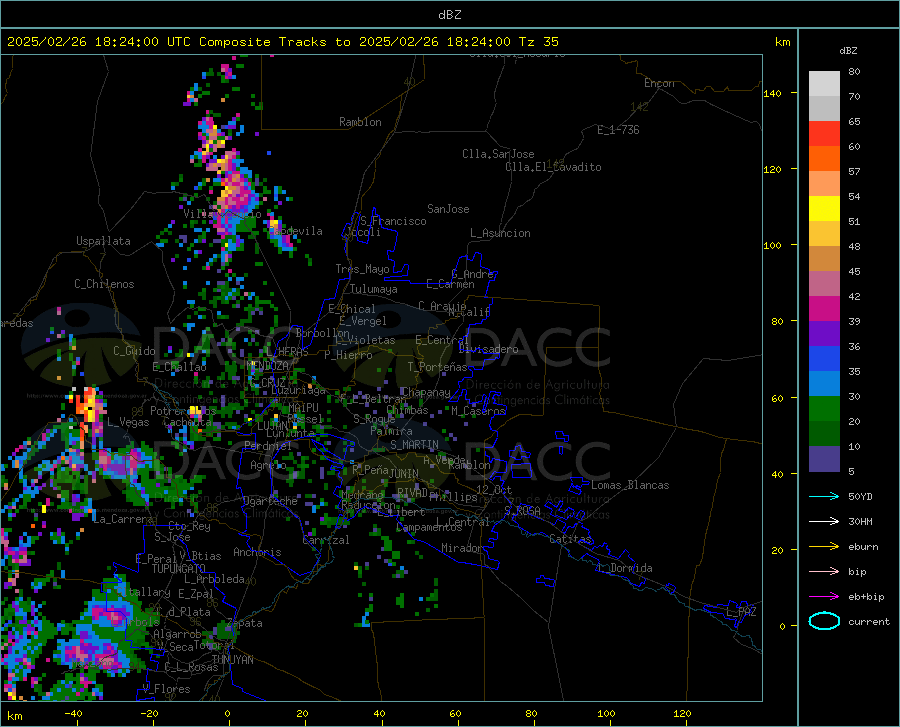The image size is (900, 727).
Task: Click the 'Encon' map label
Action: (x=659, y=83)
